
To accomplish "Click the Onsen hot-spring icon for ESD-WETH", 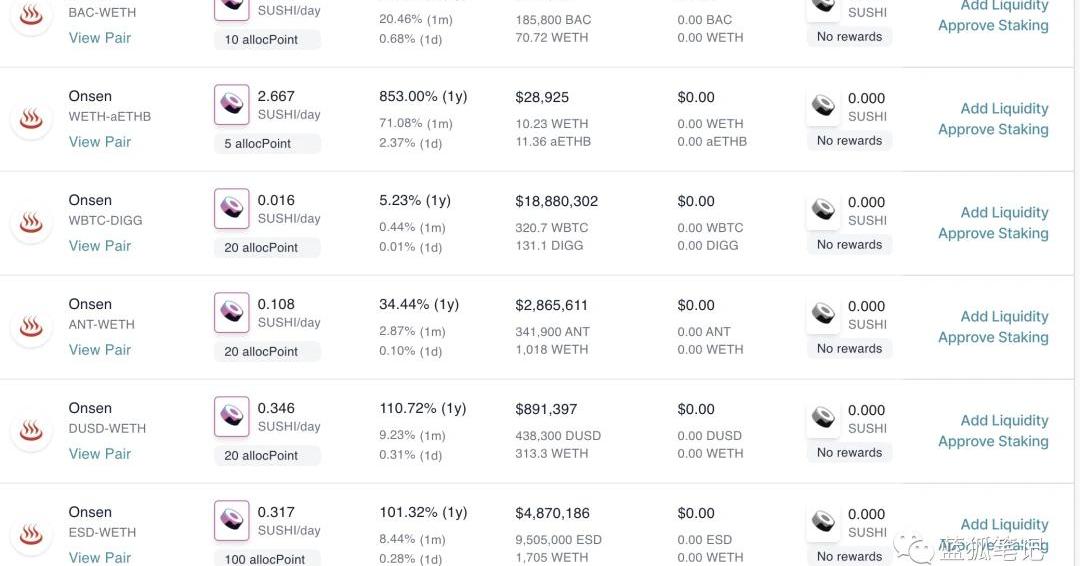I will (x=31, y=535).
